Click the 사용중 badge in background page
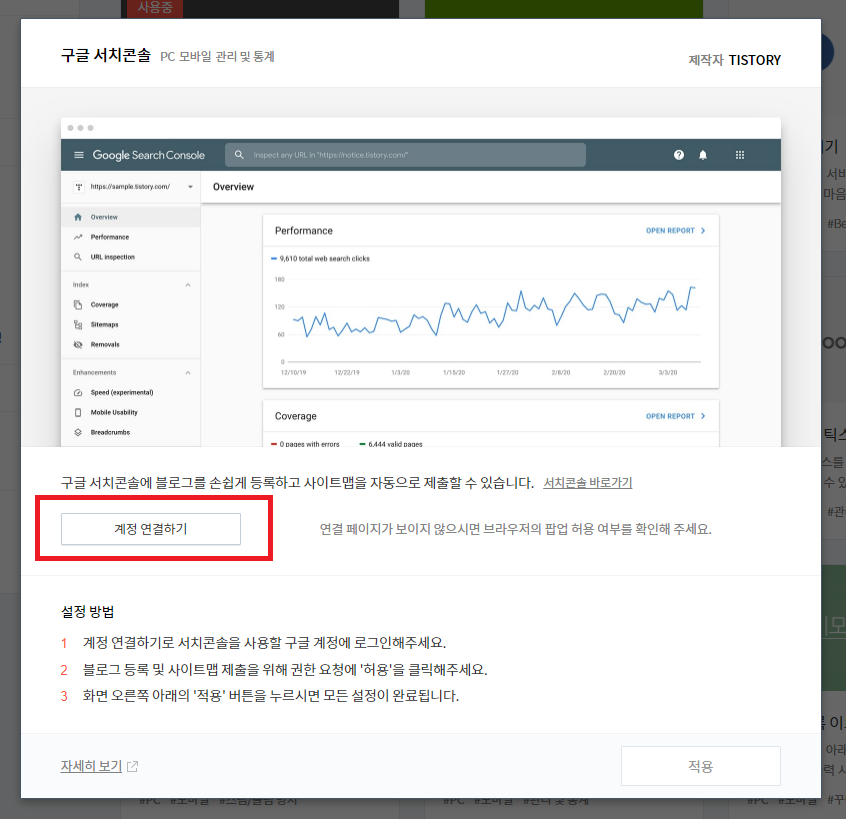The width and height of the screenshot is (846, 819). [154, 8]
